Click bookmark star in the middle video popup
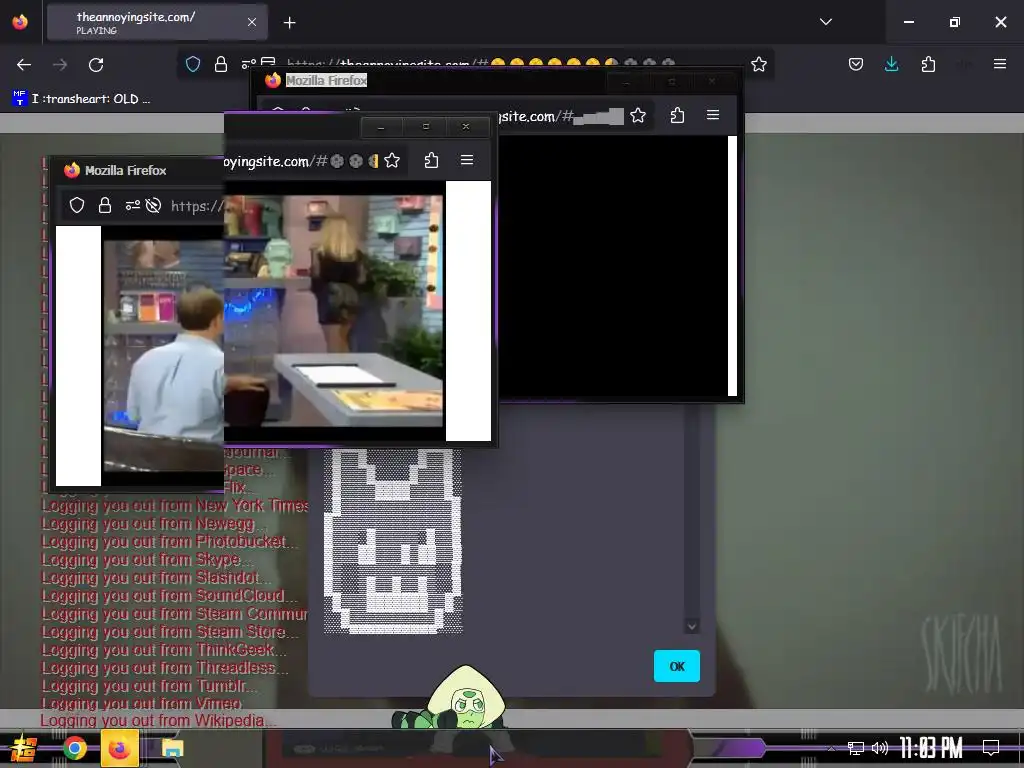The width and height of the screenshot is (1024, 768). (392, 161)
